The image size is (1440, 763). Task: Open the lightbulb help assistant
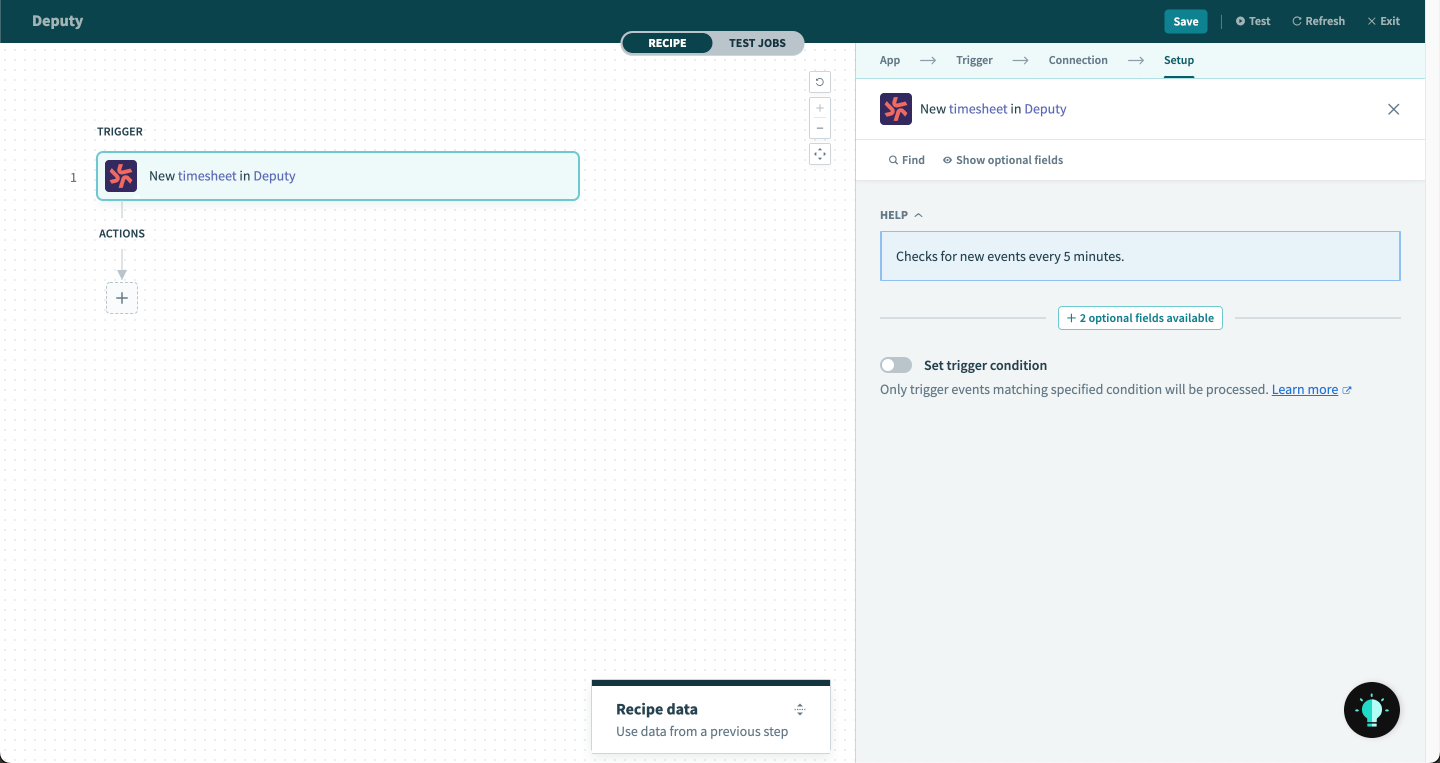click(x=1371, y=710)
